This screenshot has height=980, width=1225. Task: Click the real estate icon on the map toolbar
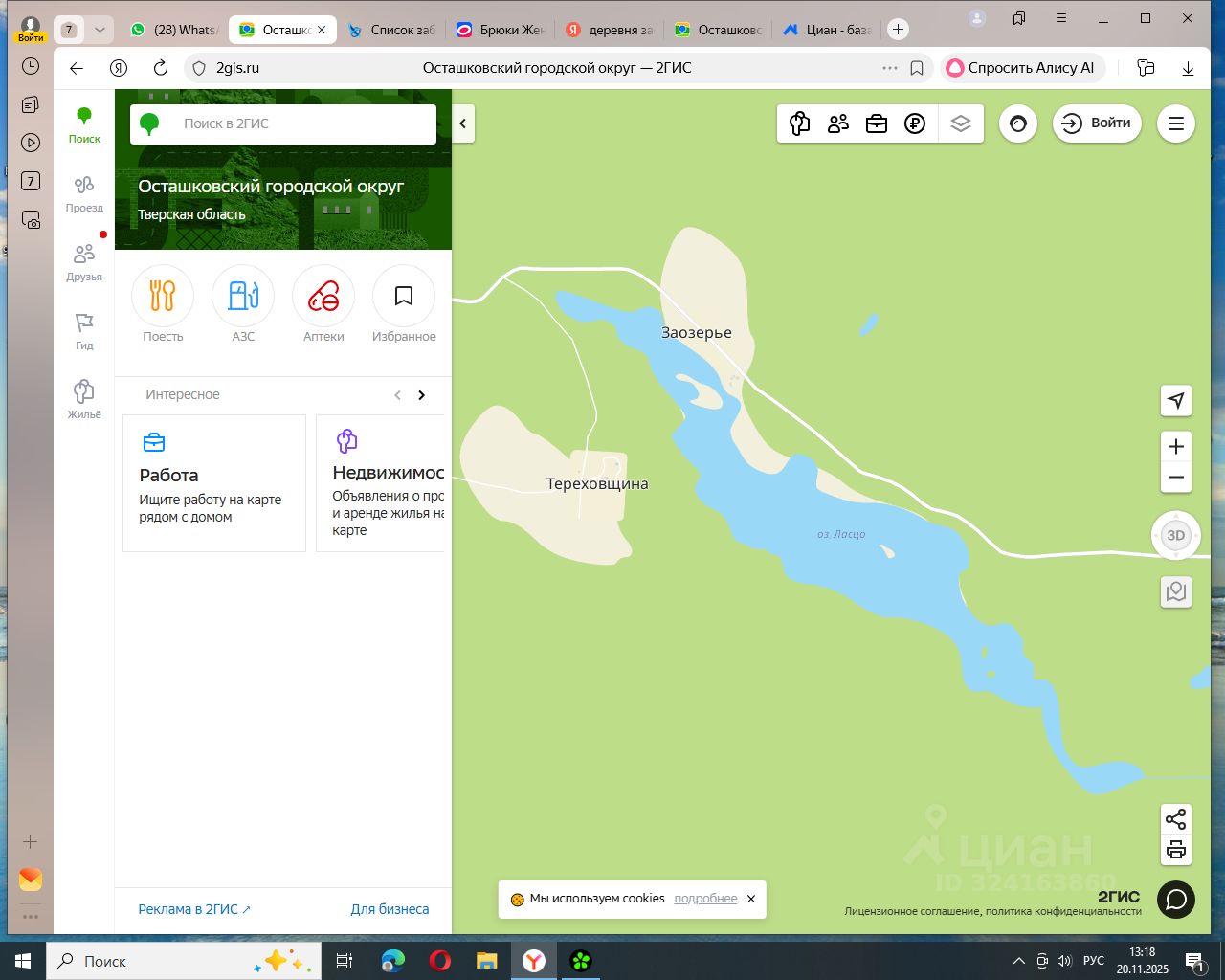click(x=800, y=123)
